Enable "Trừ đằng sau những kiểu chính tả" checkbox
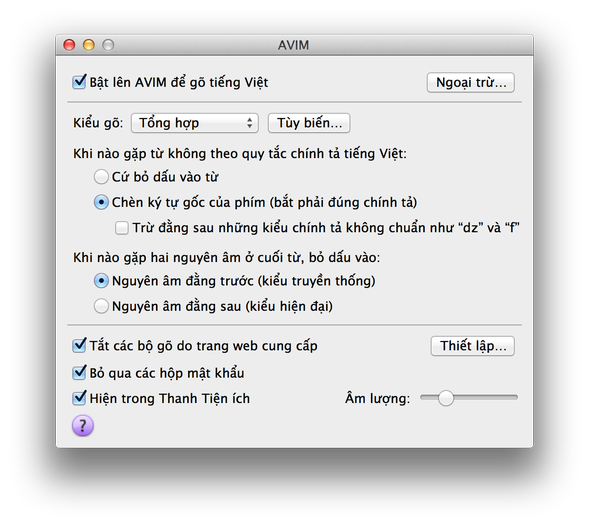This screenshot has height=525, width=589. [122, 228]
